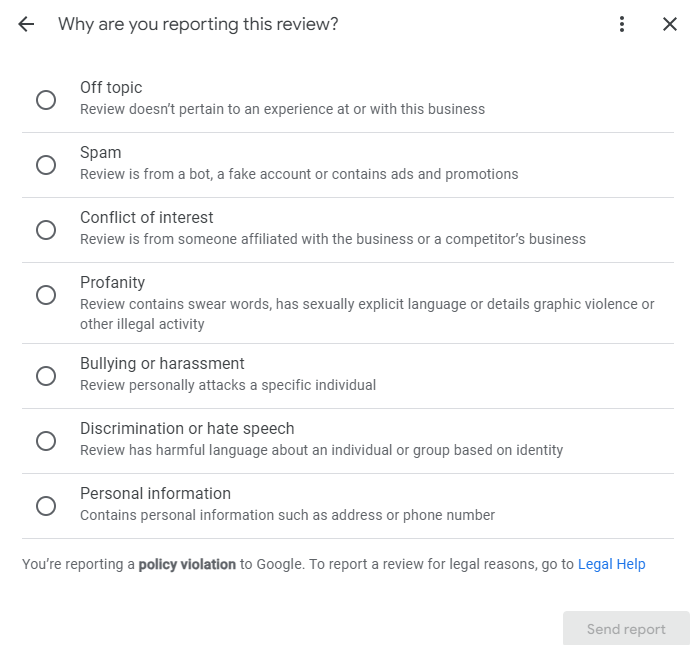The width and height of the screenshot is (692, 645).
Task: Click the "Conflict of interest" title text
Action: 146,218
